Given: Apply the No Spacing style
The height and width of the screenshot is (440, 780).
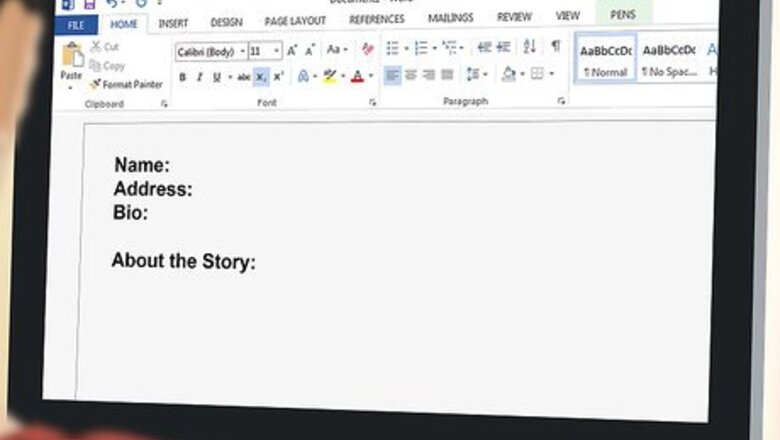Looking at the screenshot, I should (x=669, y=58).
